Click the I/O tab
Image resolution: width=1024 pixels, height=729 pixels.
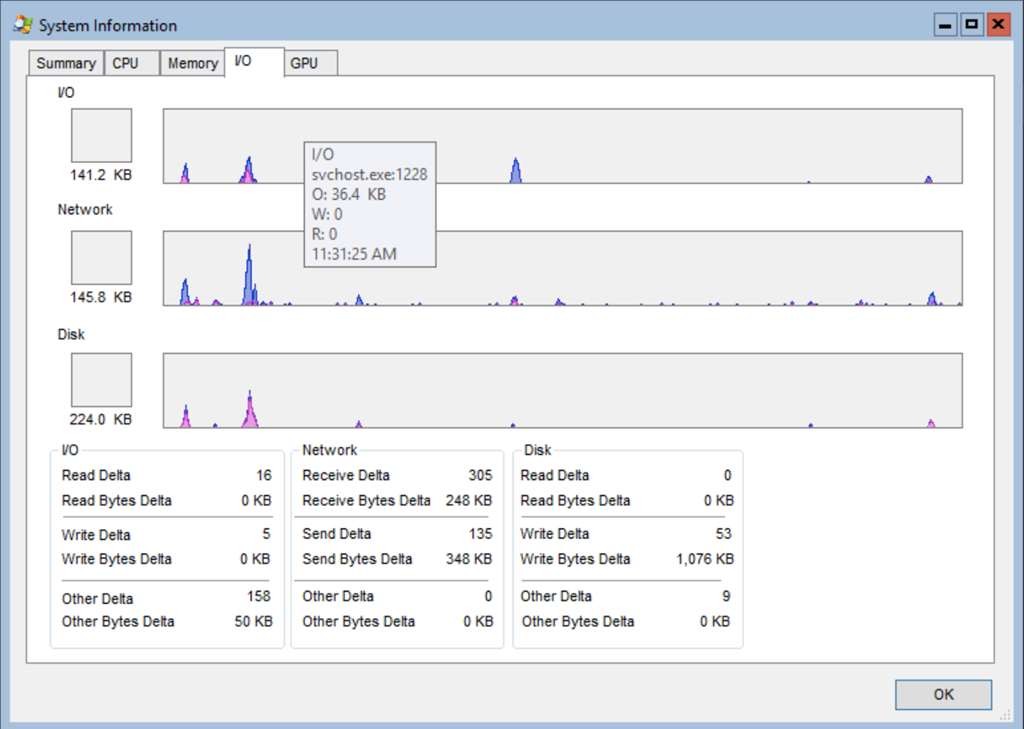pos(243,61)
